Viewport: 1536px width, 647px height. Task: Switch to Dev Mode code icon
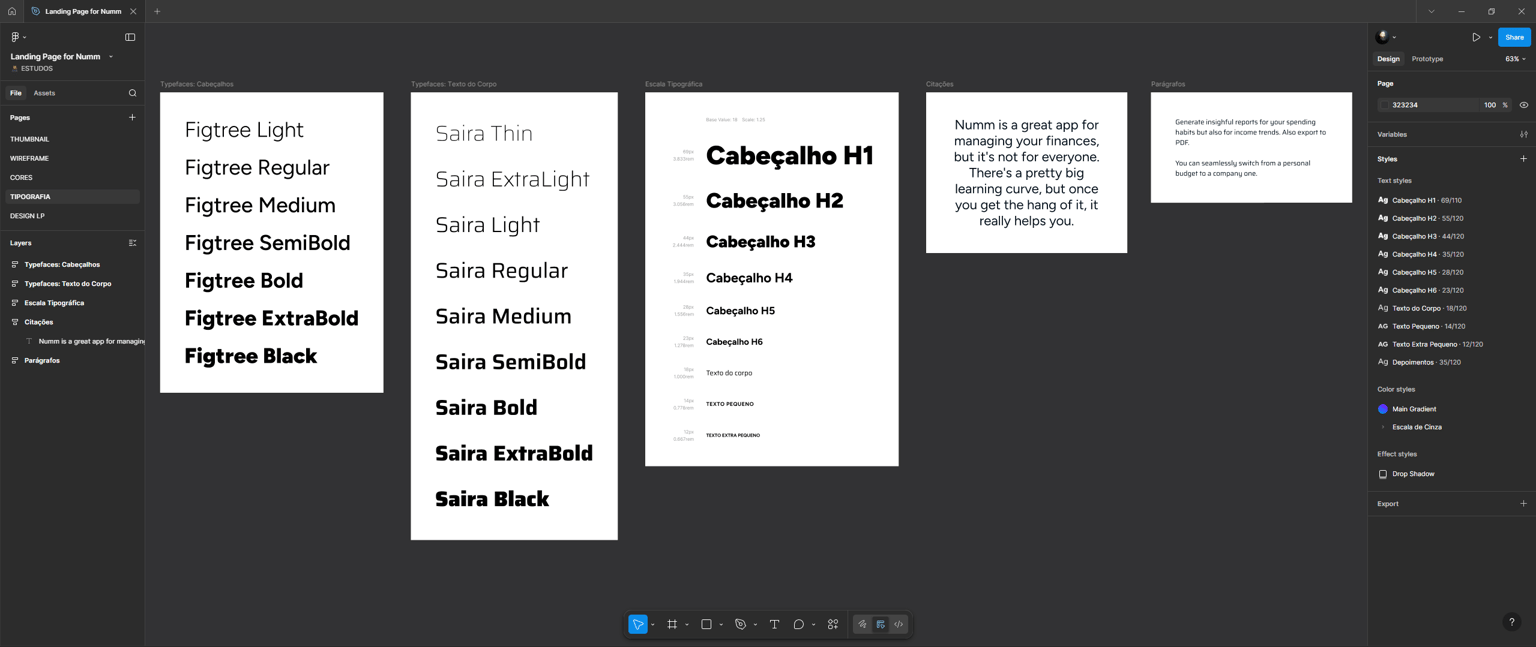tap(899, 624)
